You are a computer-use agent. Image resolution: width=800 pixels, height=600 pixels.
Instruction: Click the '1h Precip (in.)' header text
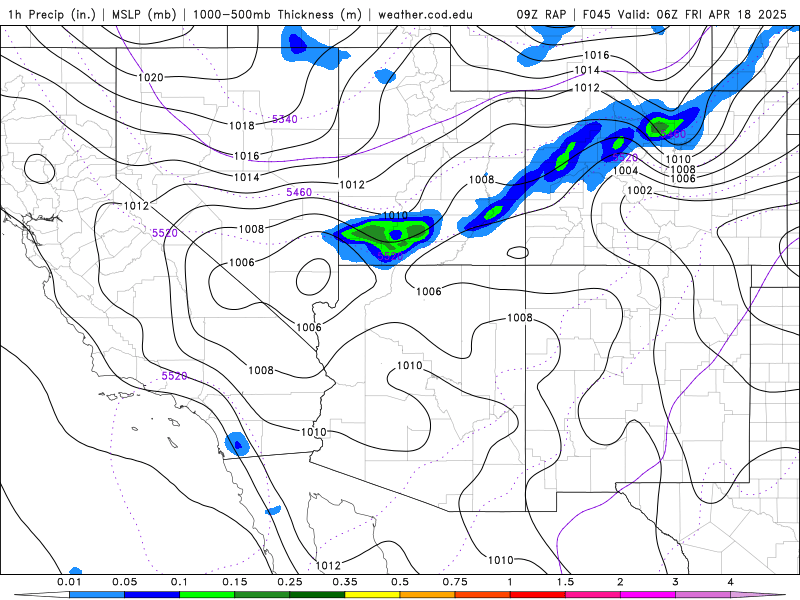pos(52,14)
